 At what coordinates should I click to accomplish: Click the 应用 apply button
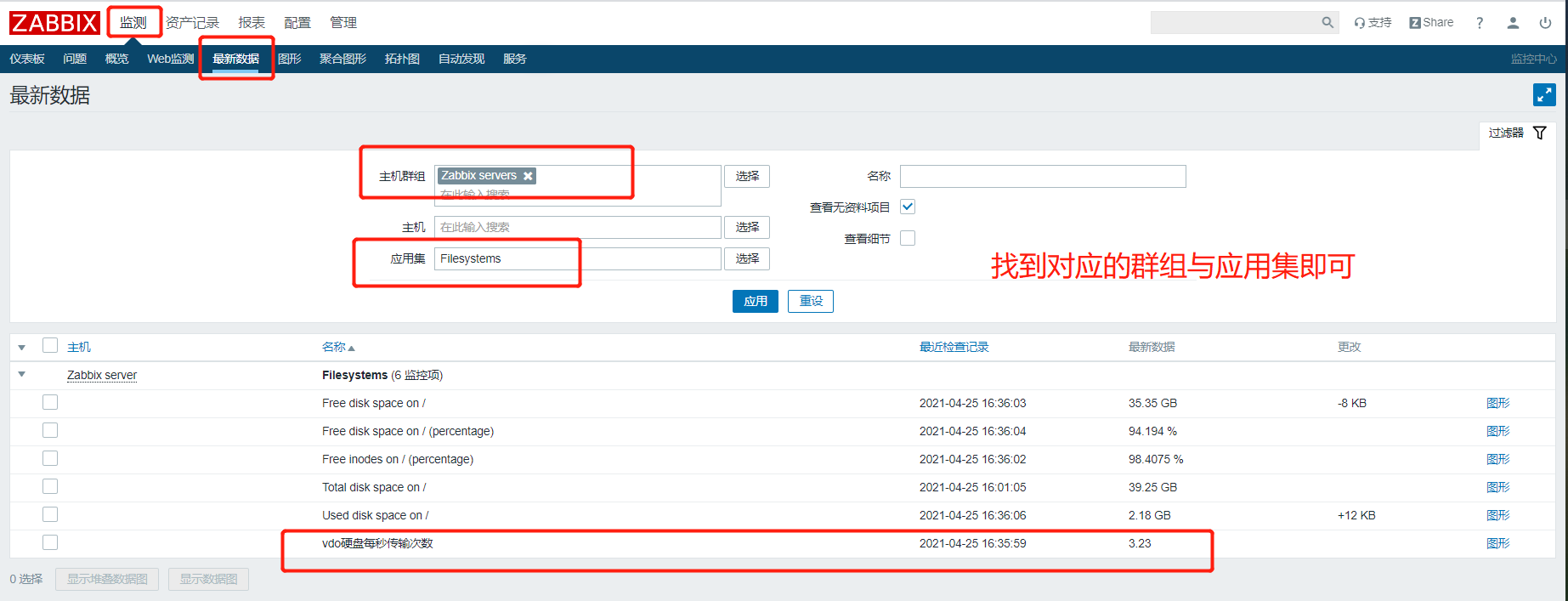(x=756, y=301)
